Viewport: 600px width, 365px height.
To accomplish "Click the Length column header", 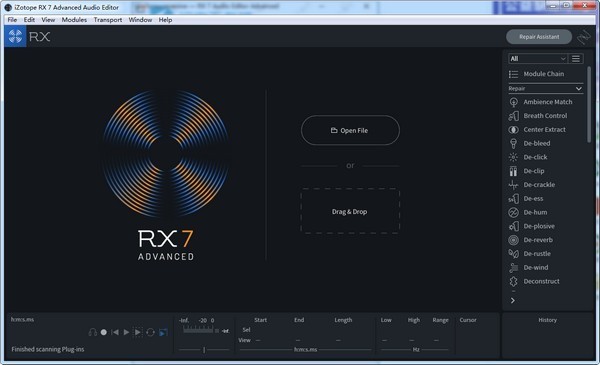I will 343,320.
